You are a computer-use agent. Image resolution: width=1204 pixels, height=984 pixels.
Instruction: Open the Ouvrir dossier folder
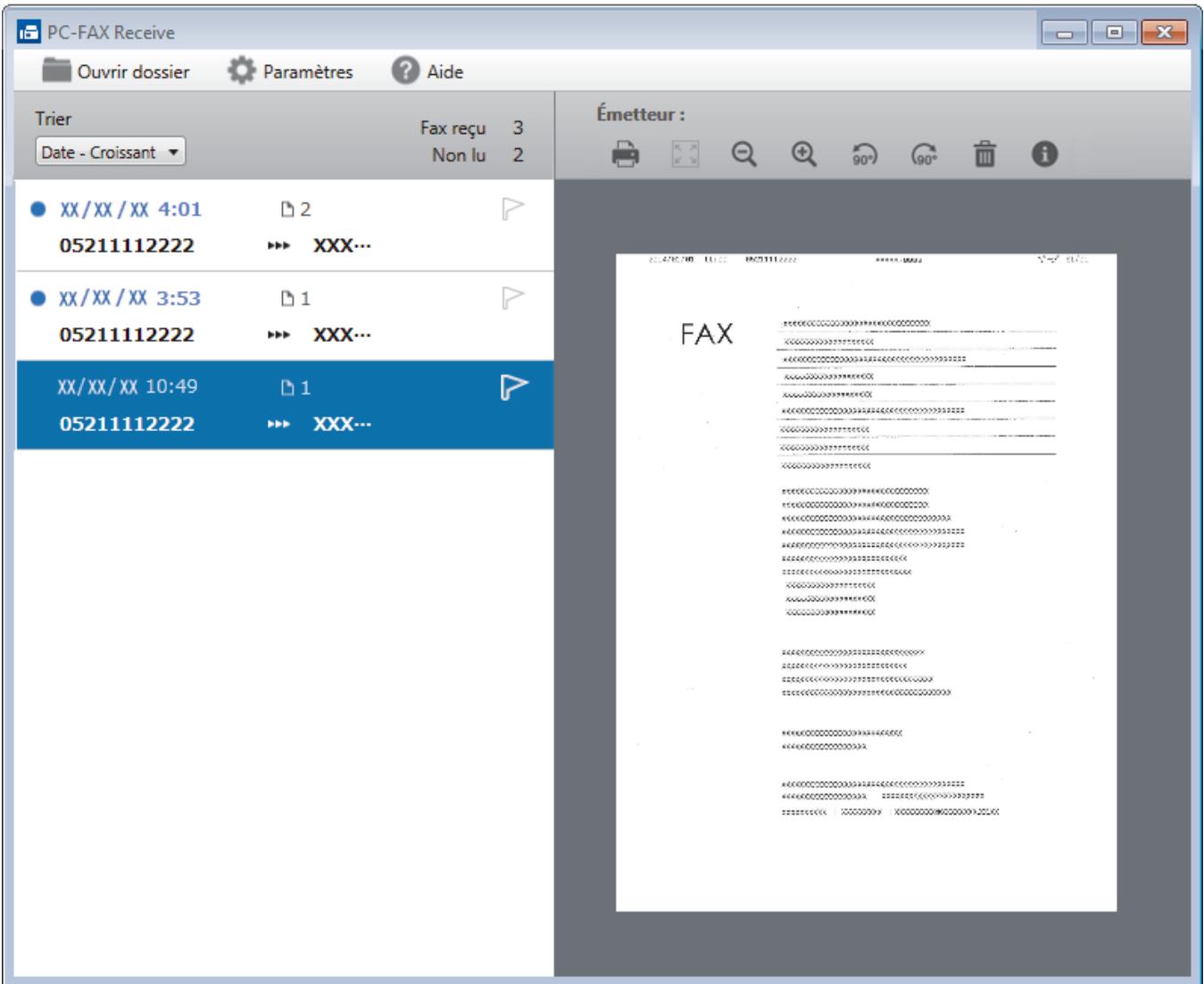coord(116,71)
